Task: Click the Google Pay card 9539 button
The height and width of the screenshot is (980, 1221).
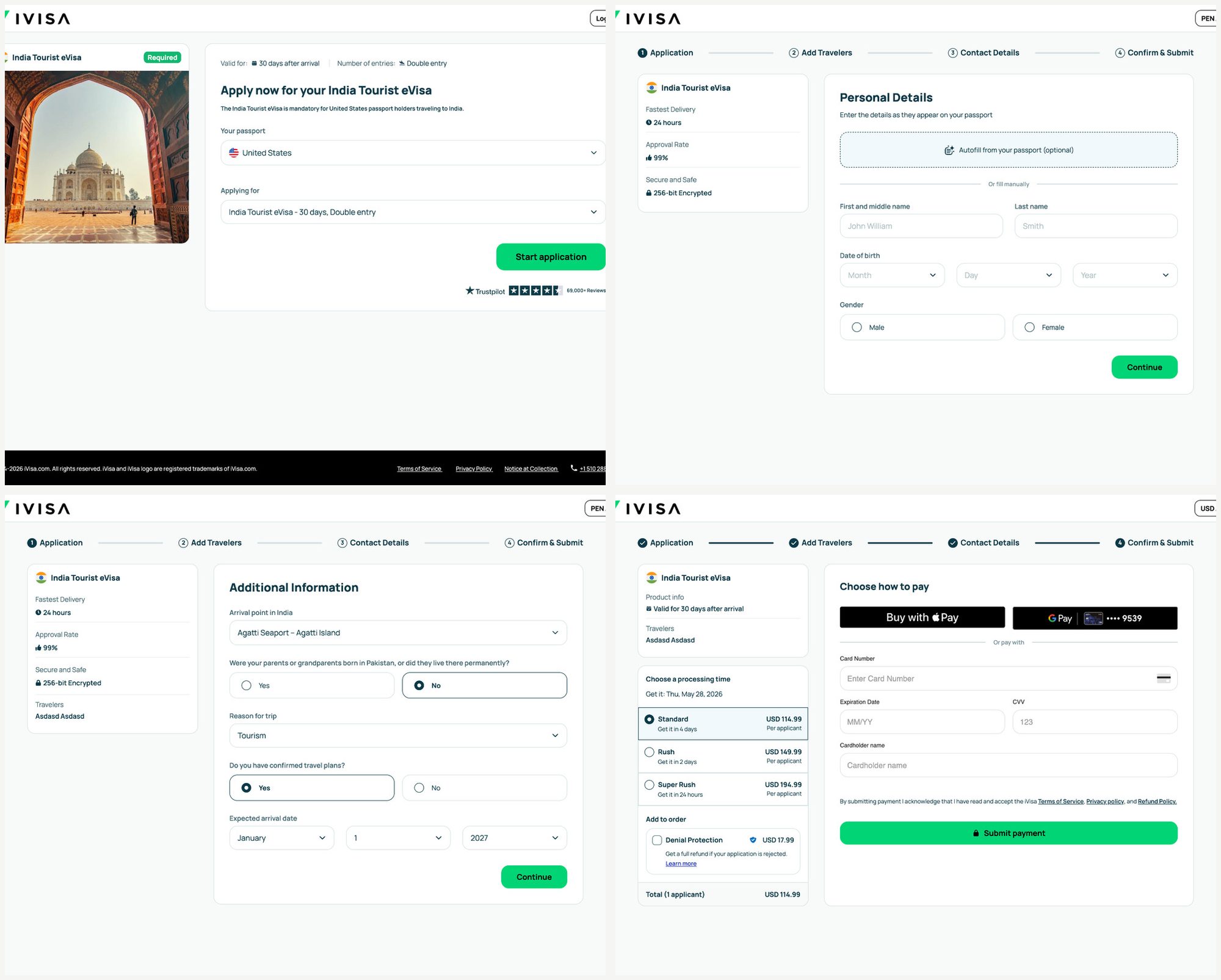Action: [1095, 618]
